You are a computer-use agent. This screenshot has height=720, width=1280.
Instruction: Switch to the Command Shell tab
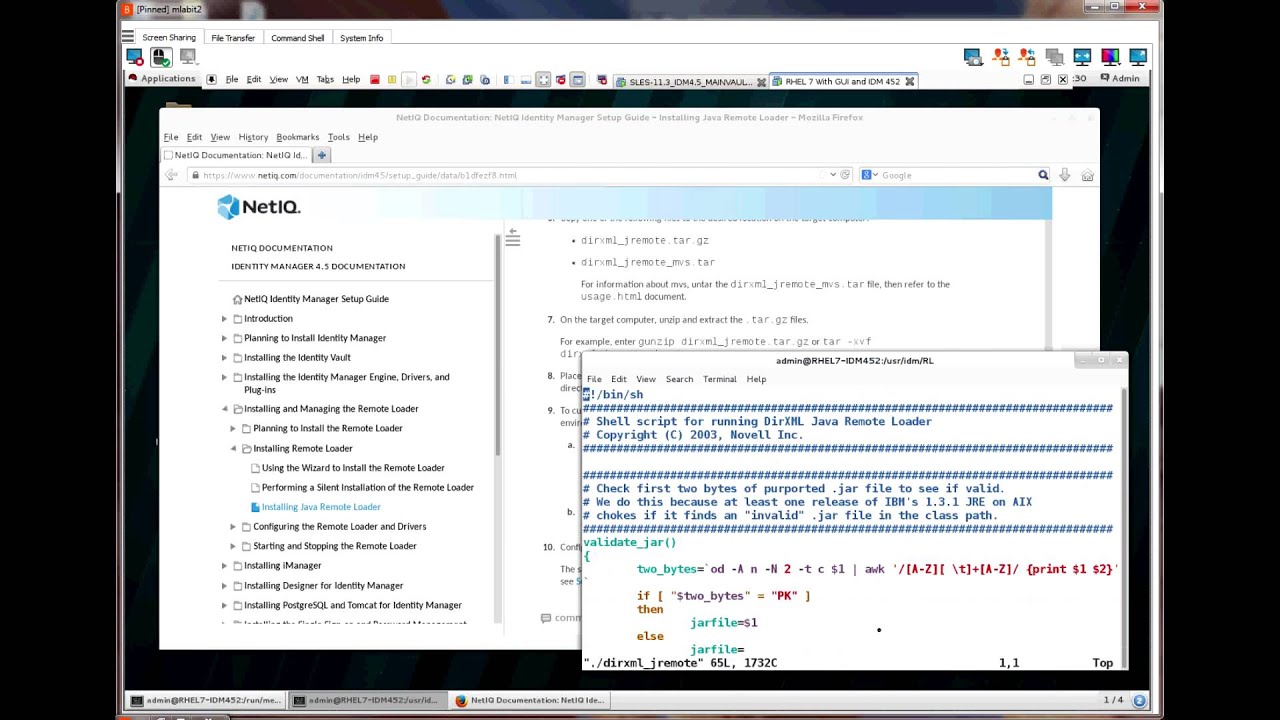(298, 38)
